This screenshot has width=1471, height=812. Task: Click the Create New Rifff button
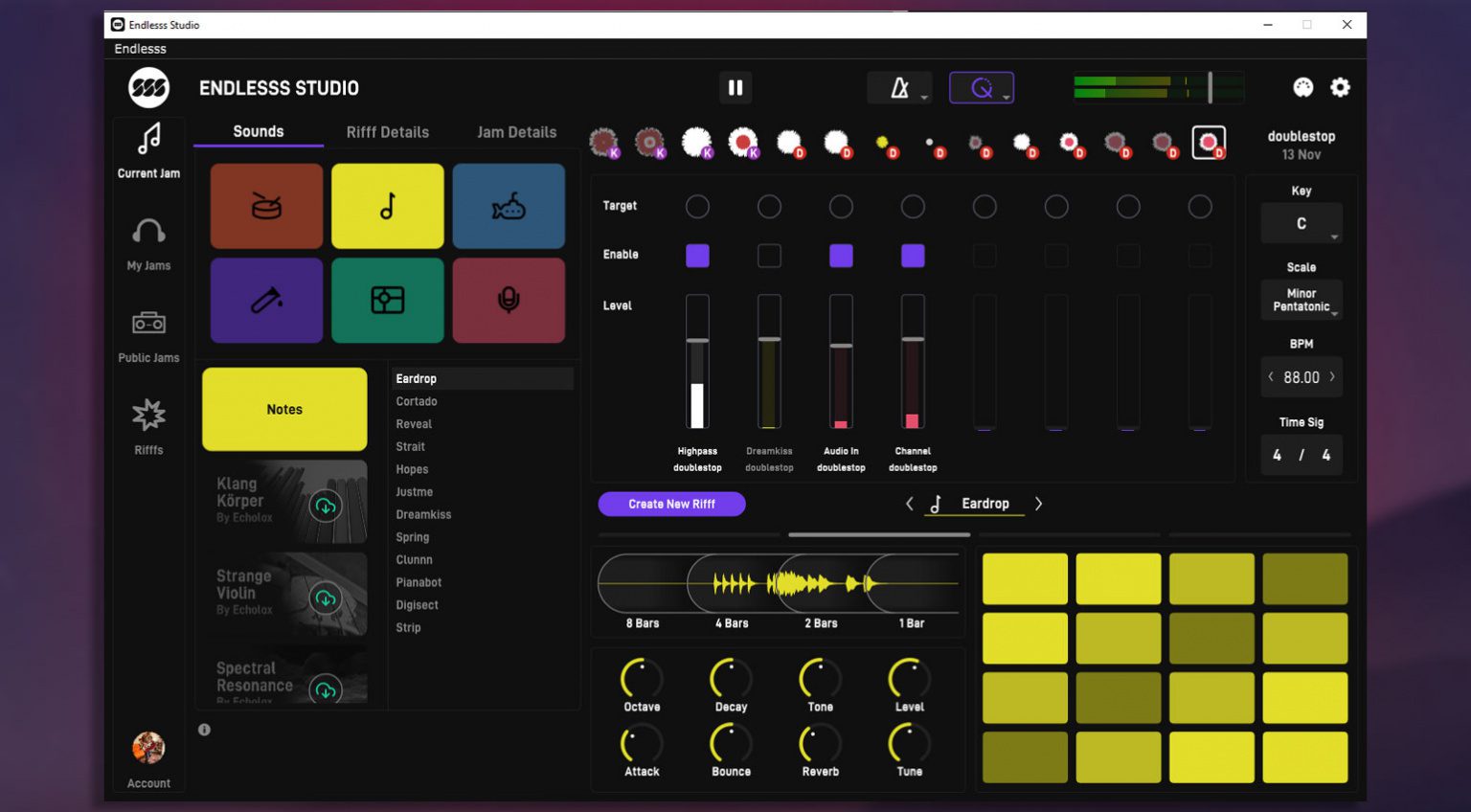[x=671, y=504]
